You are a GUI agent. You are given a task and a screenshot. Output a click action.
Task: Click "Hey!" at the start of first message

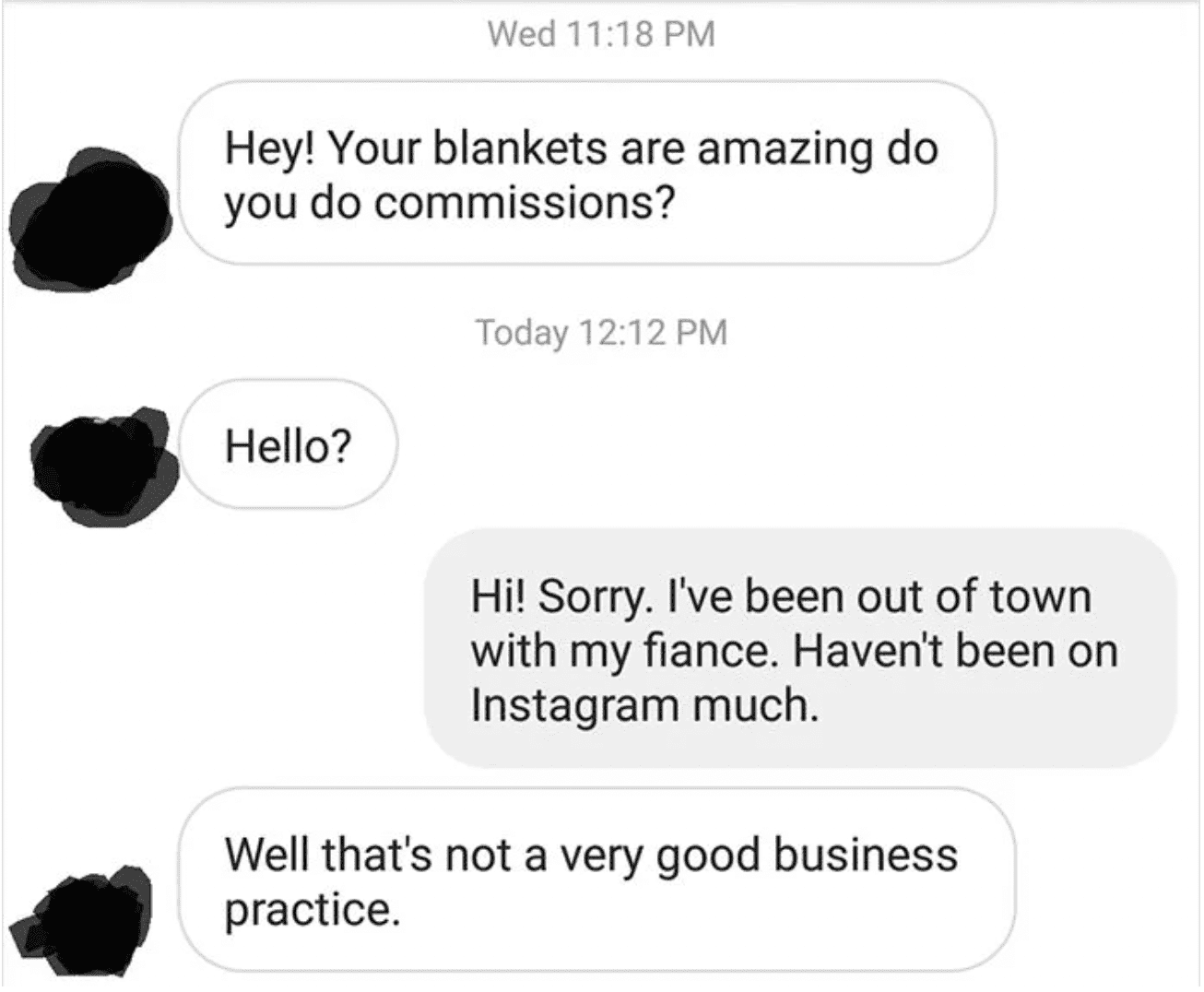click(267, 150)
